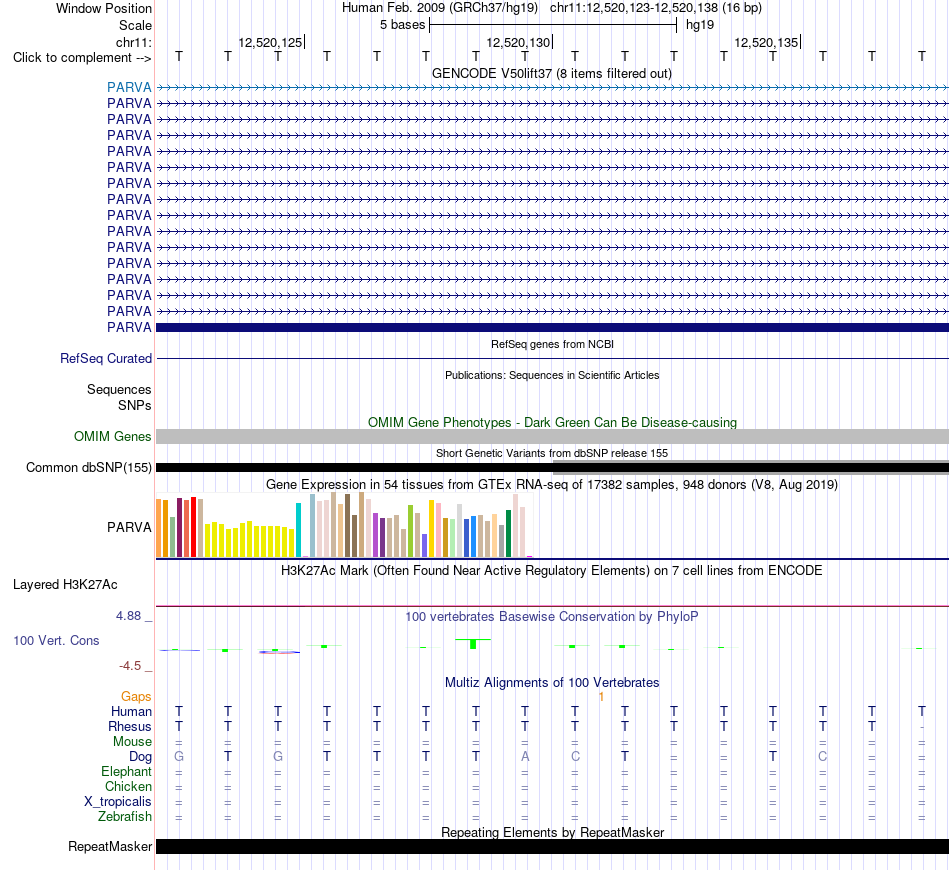950x870 pixels.
Task: Click the black PARVA label of the GTEx track
Action: click(x=129, y=527)
